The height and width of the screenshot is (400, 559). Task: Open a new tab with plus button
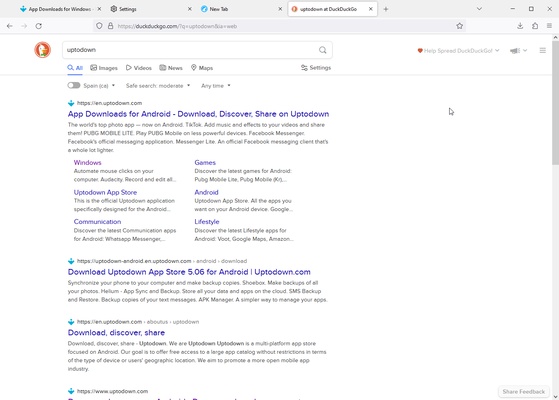tap(386, 9)
